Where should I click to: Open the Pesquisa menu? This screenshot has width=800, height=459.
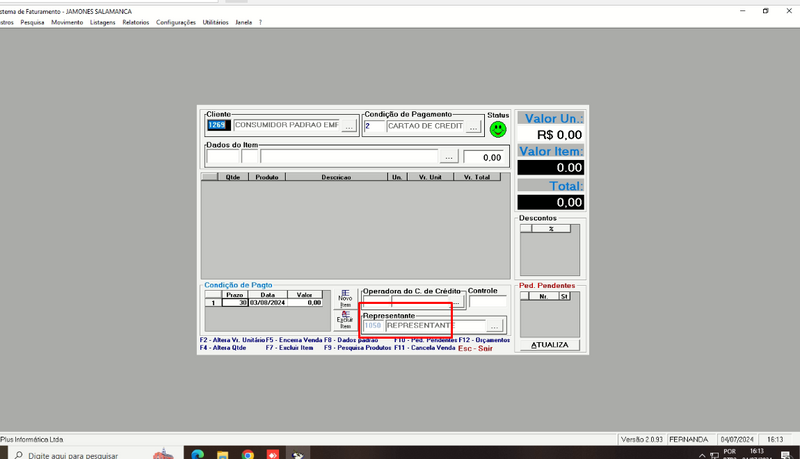(32, 22)
